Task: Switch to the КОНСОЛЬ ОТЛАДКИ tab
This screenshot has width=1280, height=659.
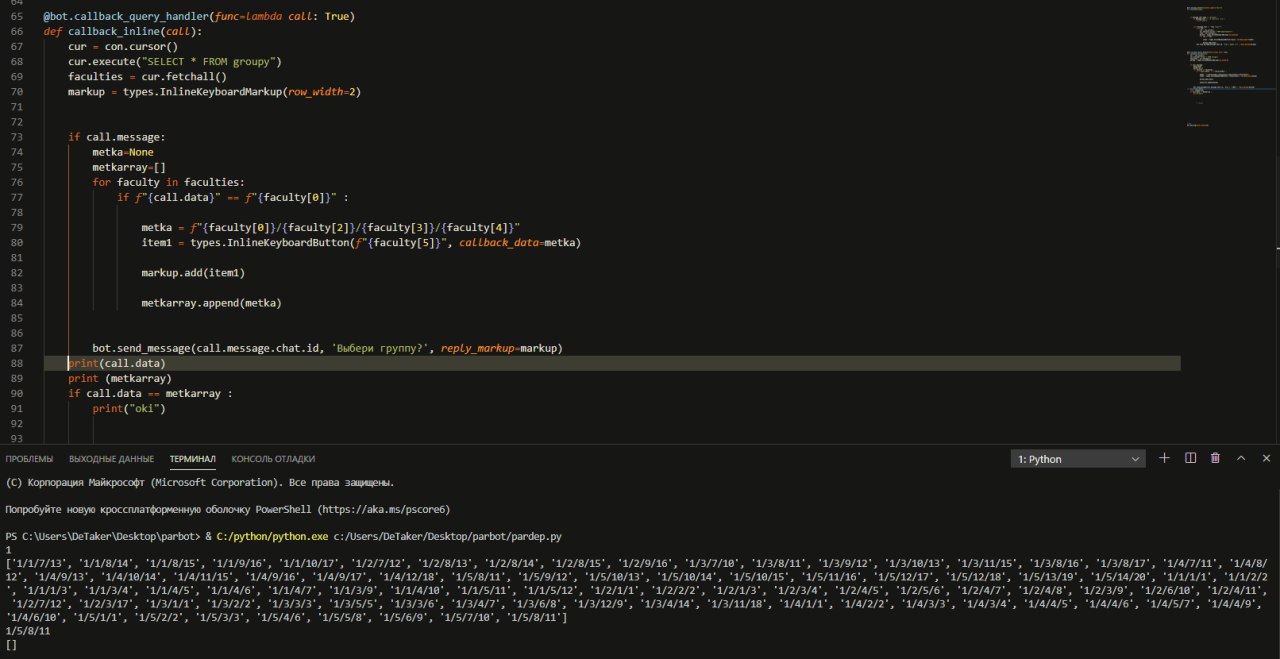Action: tap(273, 459)
